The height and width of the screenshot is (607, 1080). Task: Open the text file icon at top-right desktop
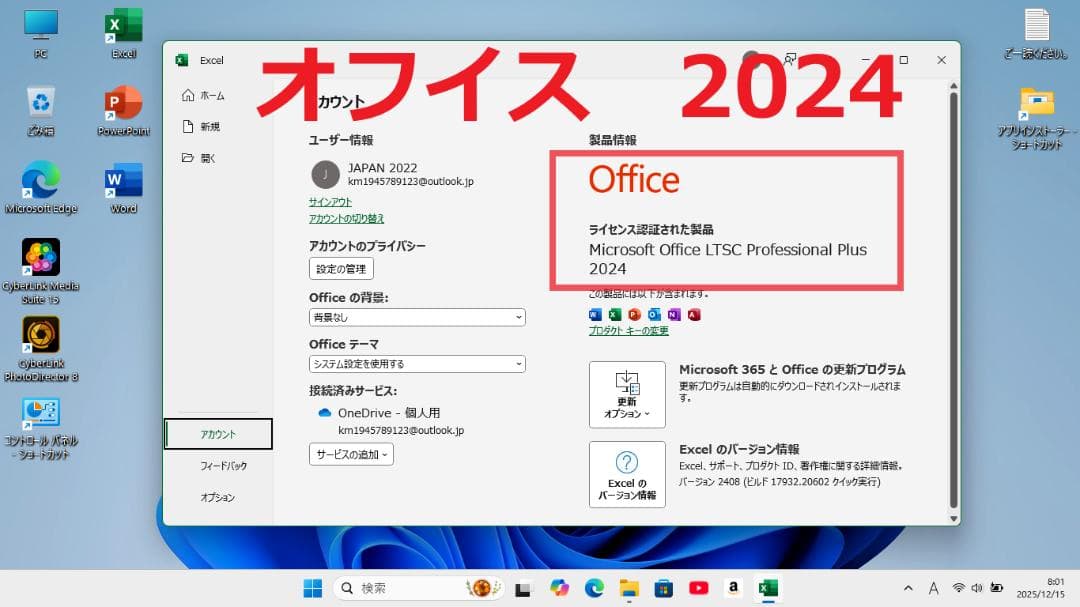click(1037, 33)
